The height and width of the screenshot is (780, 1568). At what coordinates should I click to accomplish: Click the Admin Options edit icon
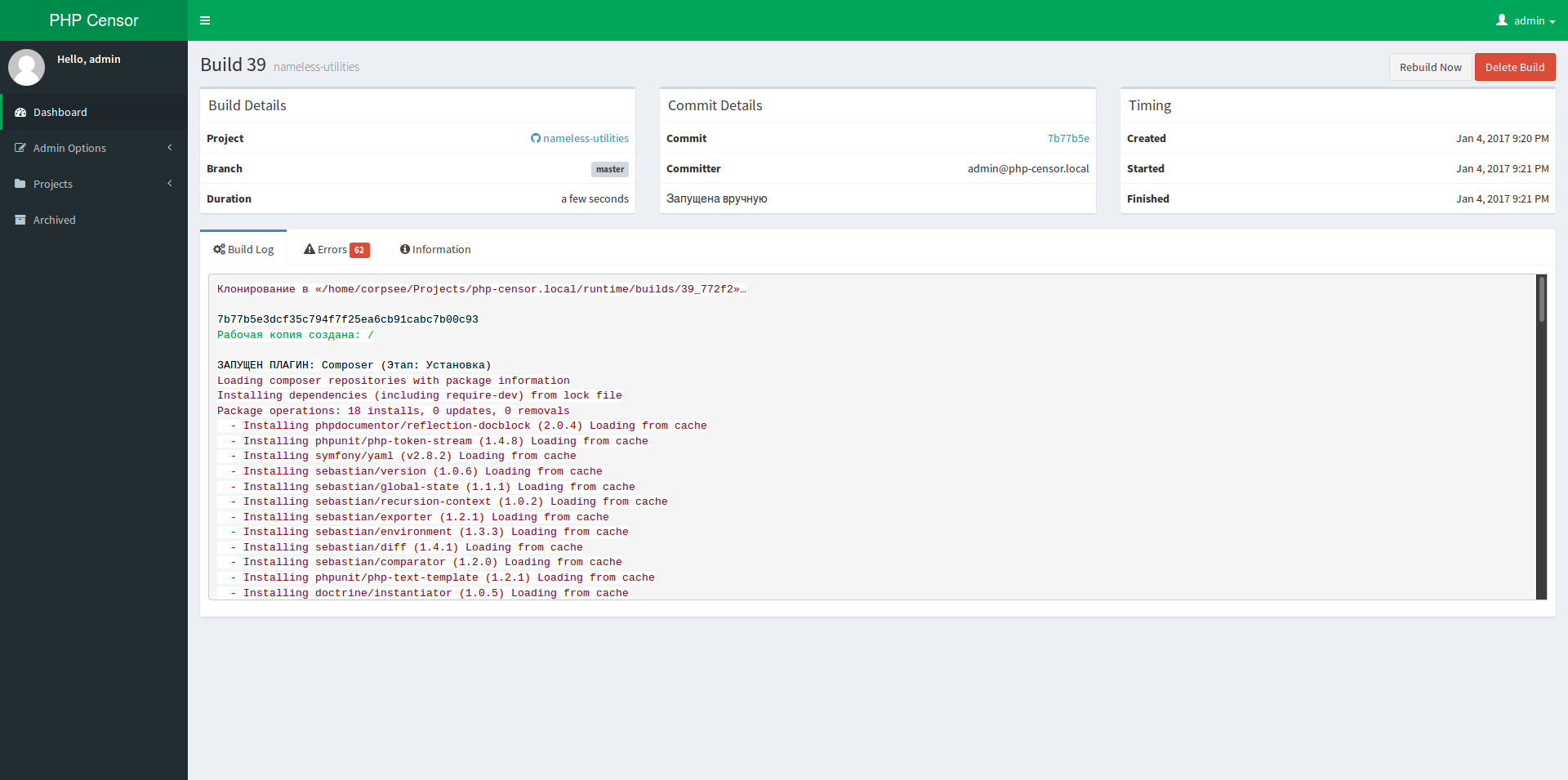(x=20, y=149)
